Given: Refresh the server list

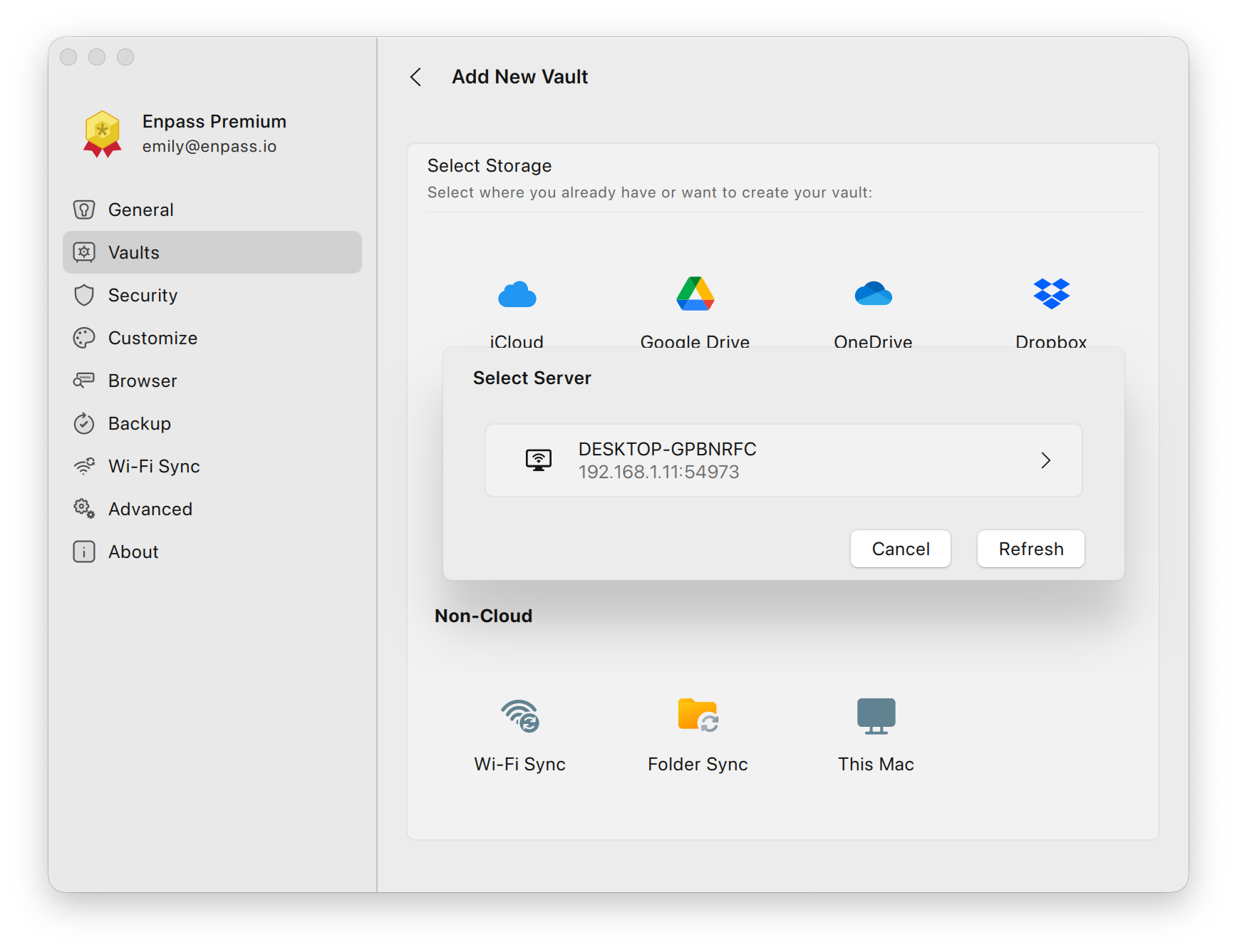Looking at the screenshot, I should (x=1031, y=549).
